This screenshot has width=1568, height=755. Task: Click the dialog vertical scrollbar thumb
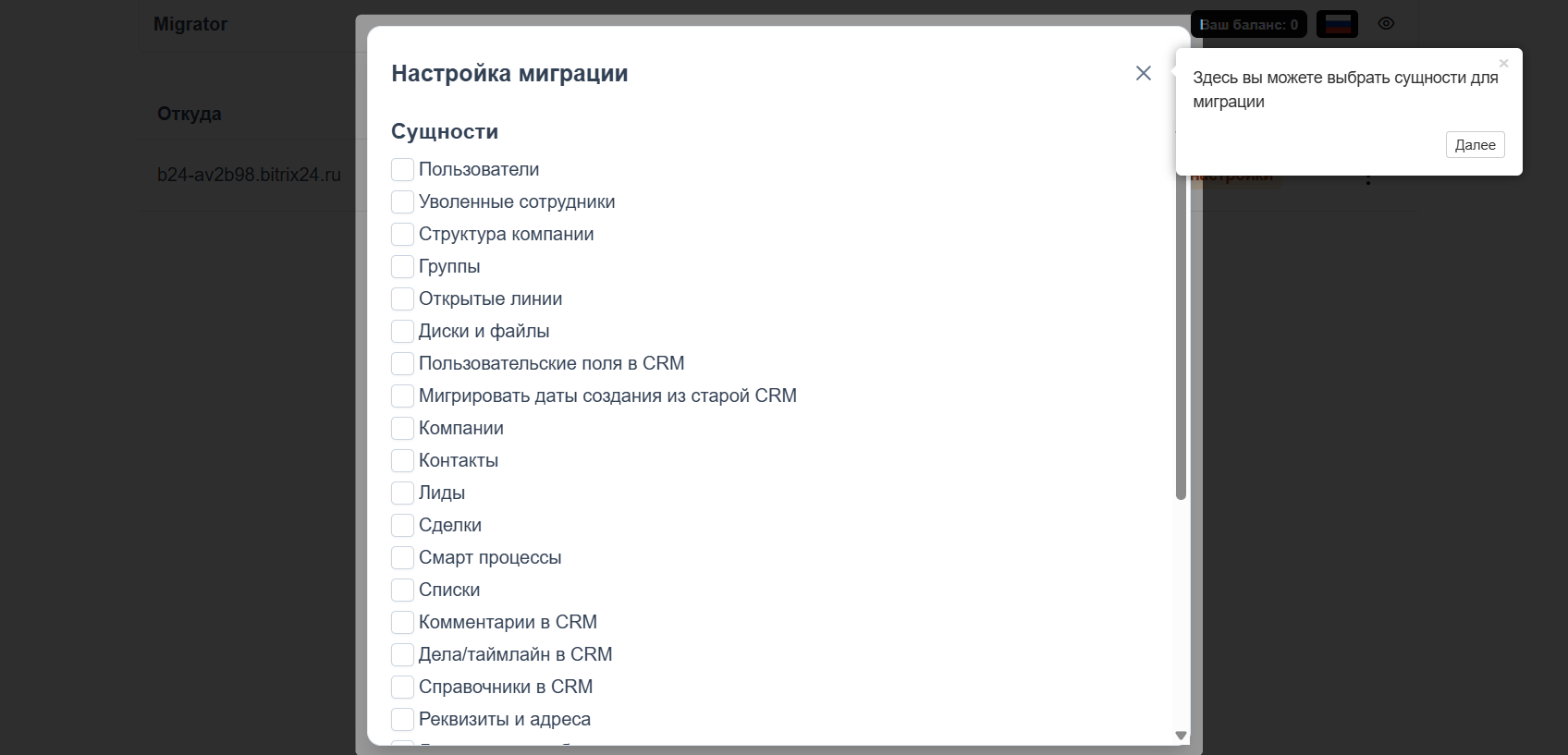(1181, 333)
